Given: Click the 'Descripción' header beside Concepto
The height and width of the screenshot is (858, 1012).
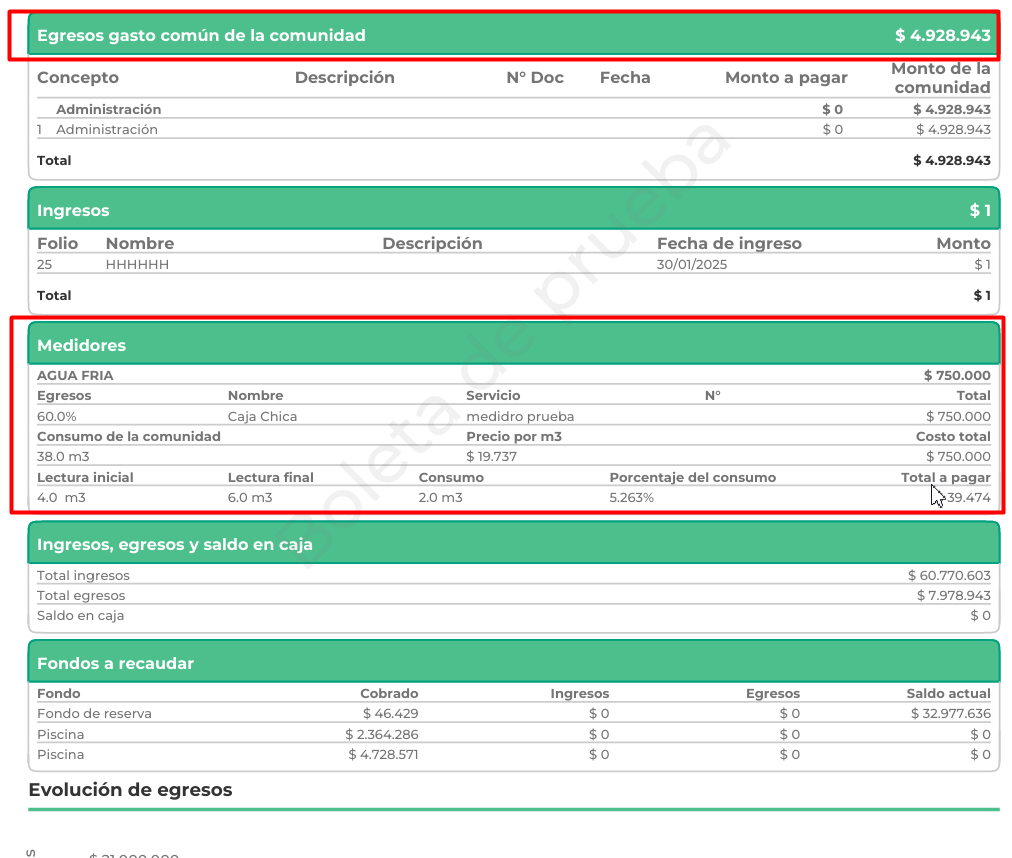Looking at the screenshot, I should [345, 77].
